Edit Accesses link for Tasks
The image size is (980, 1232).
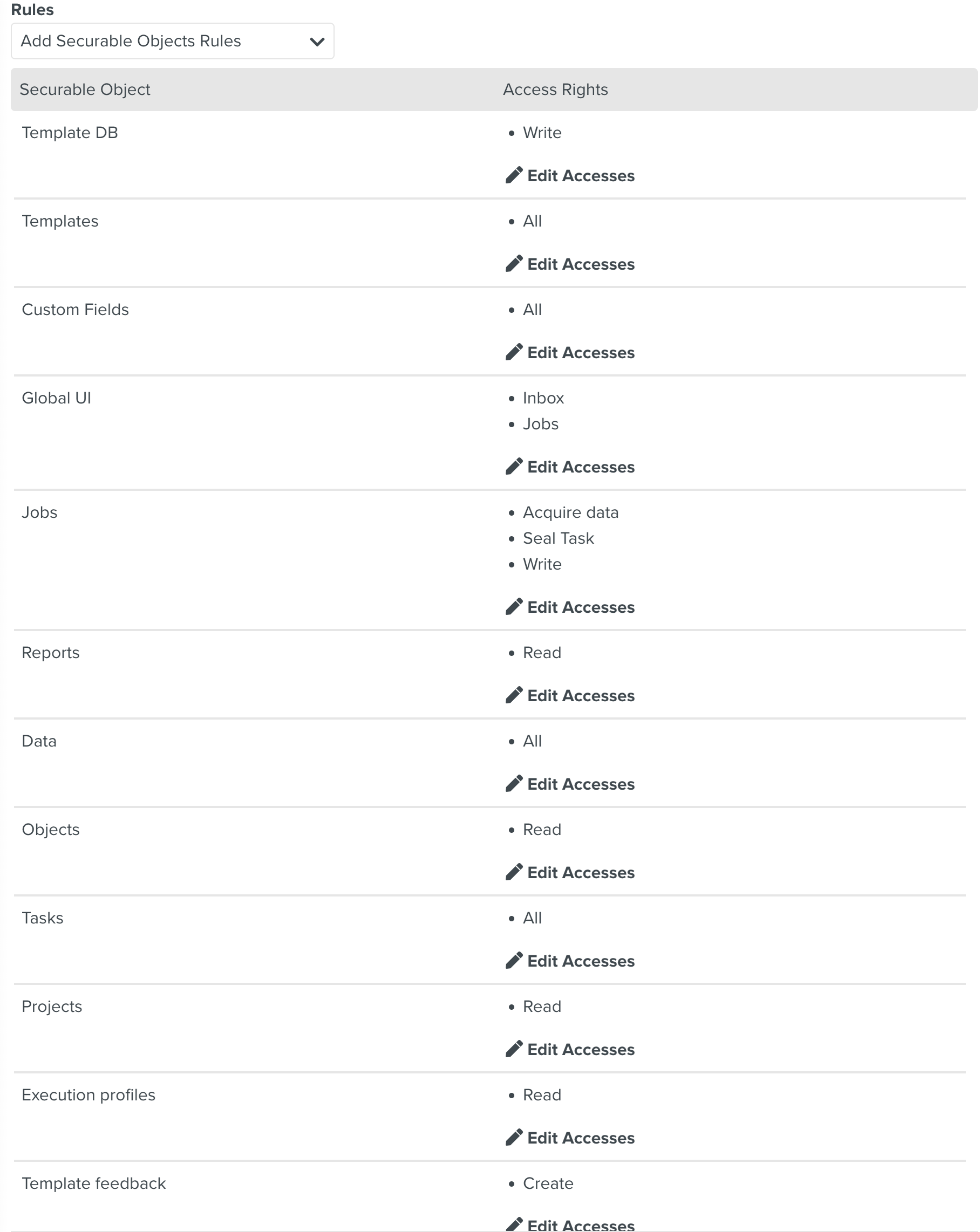(x=580, y=961)
